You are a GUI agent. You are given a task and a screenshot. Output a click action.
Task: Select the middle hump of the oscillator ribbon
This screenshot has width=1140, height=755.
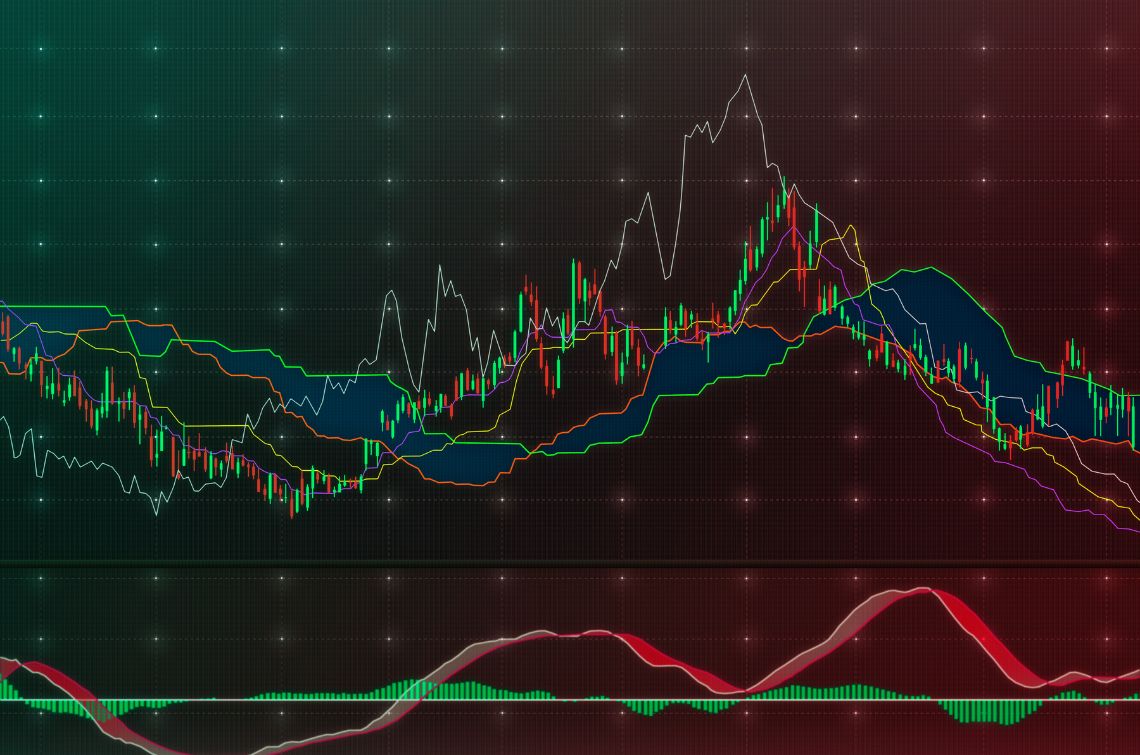[x=590, y=635]
